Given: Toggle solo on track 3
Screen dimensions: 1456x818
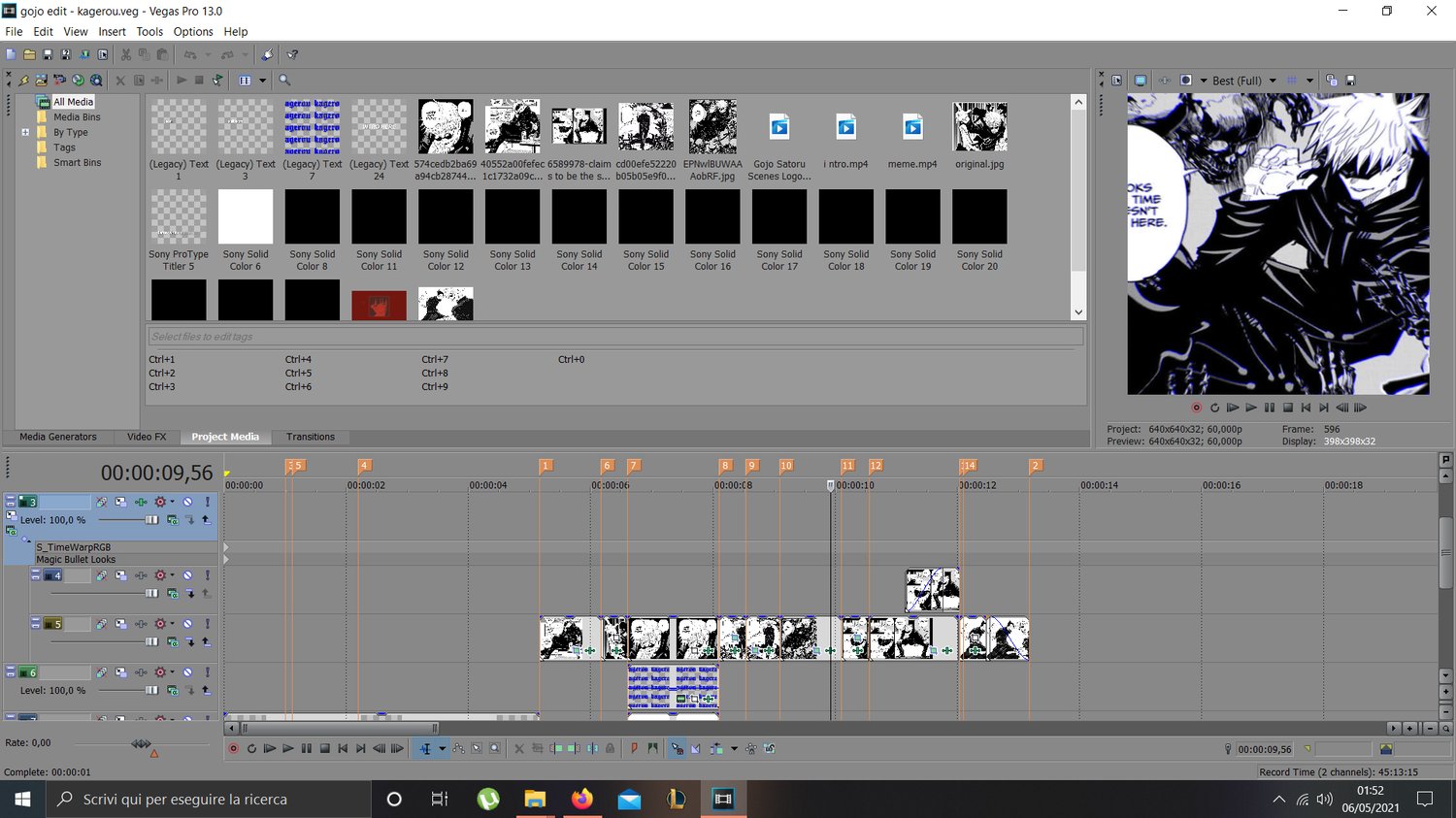Looking at the screenshot, I should point(207,502).
